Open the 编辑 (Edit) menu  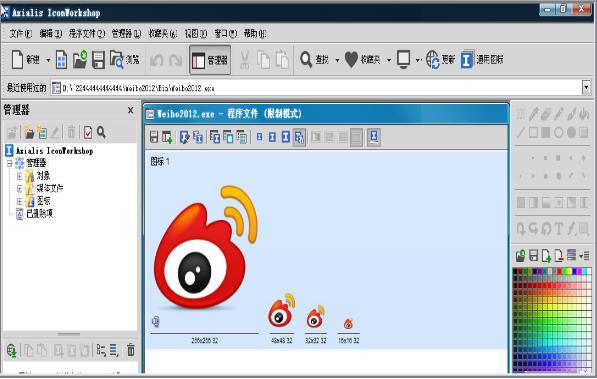51,34
